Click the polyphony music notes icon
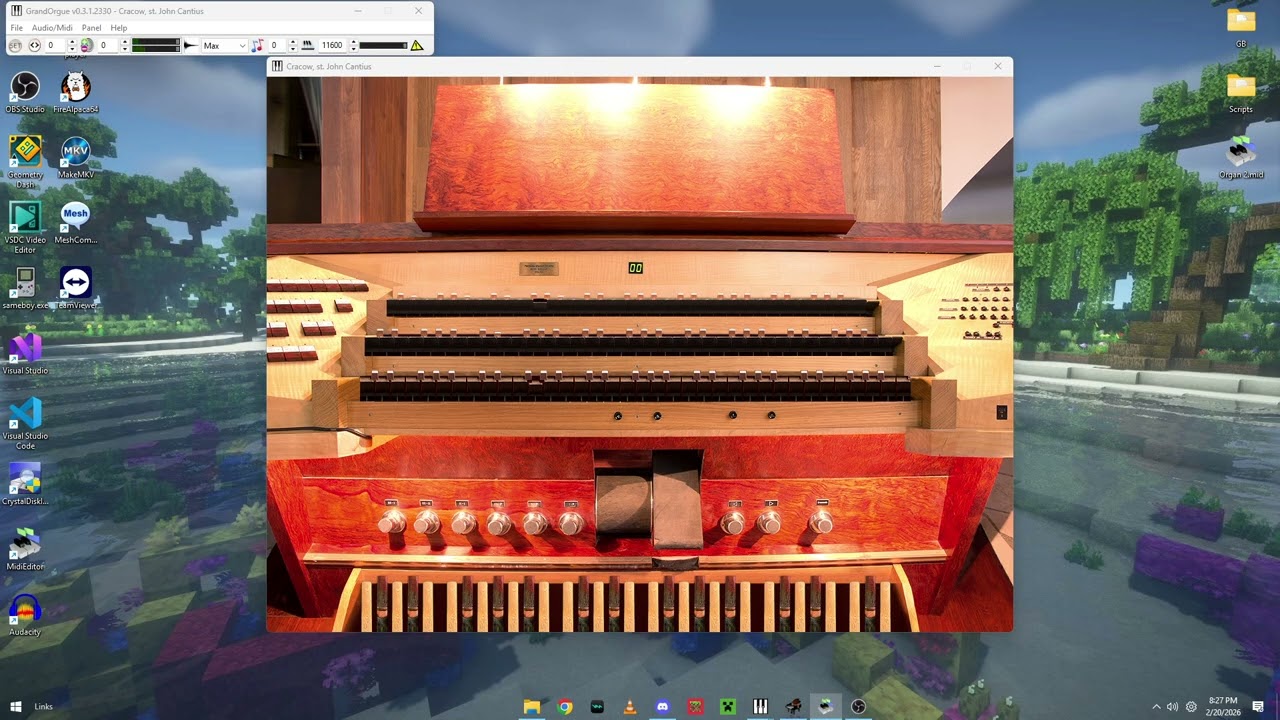The image size is (1280, 720). pos(257,45)
